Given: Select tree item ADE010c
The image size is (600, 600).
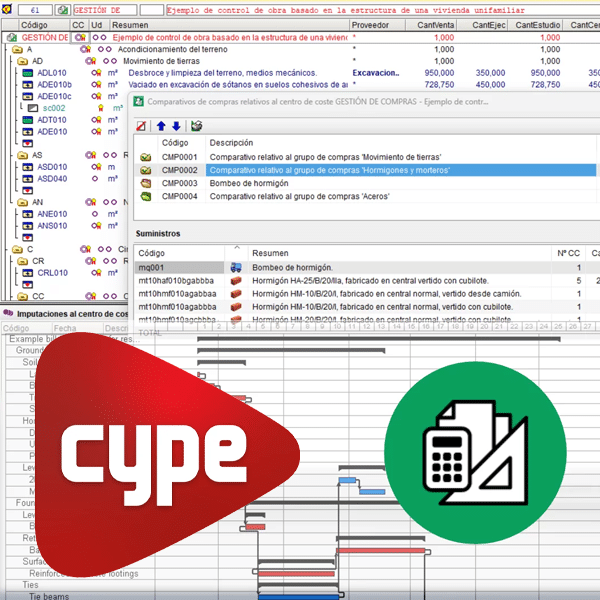Looking at the screenshot, I should [x=54, y=96].
